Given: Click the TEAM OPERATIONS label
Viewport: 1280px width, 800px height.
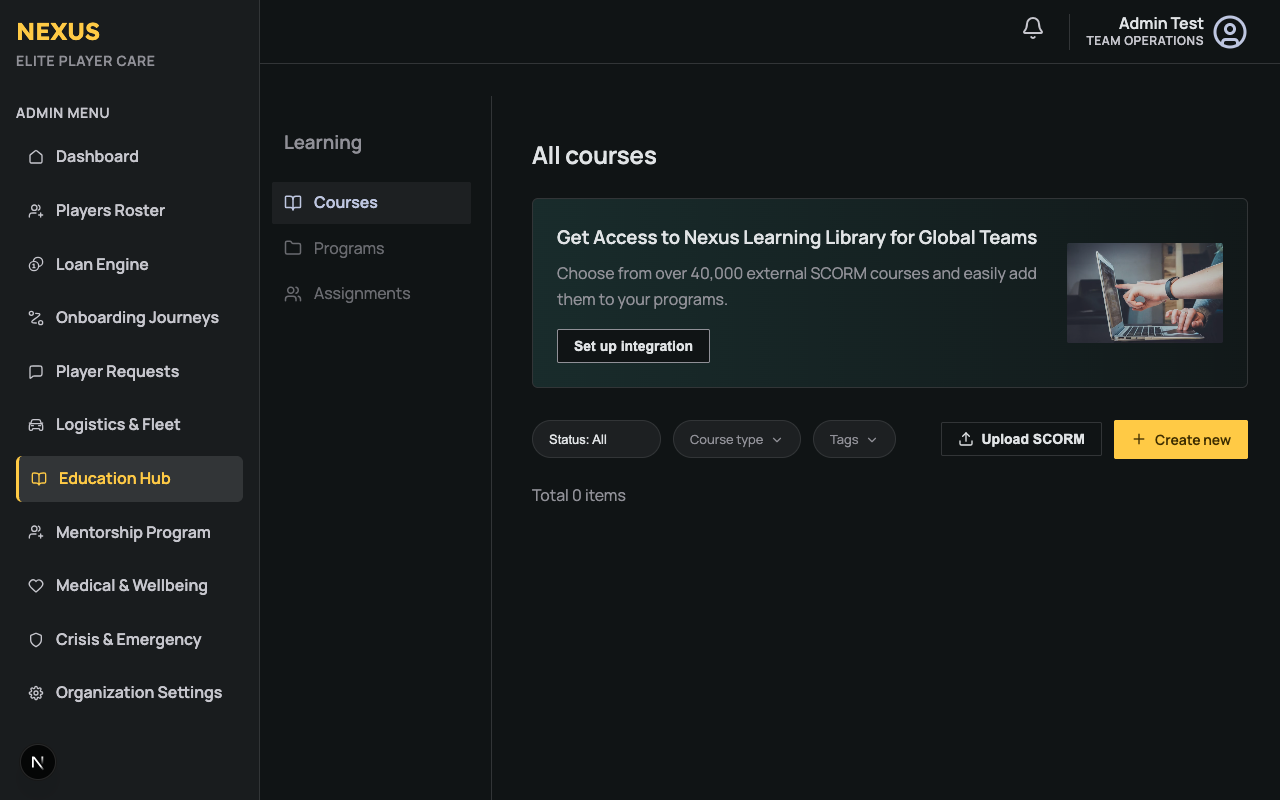Looking at the screenshot, I should [1145, 41].
